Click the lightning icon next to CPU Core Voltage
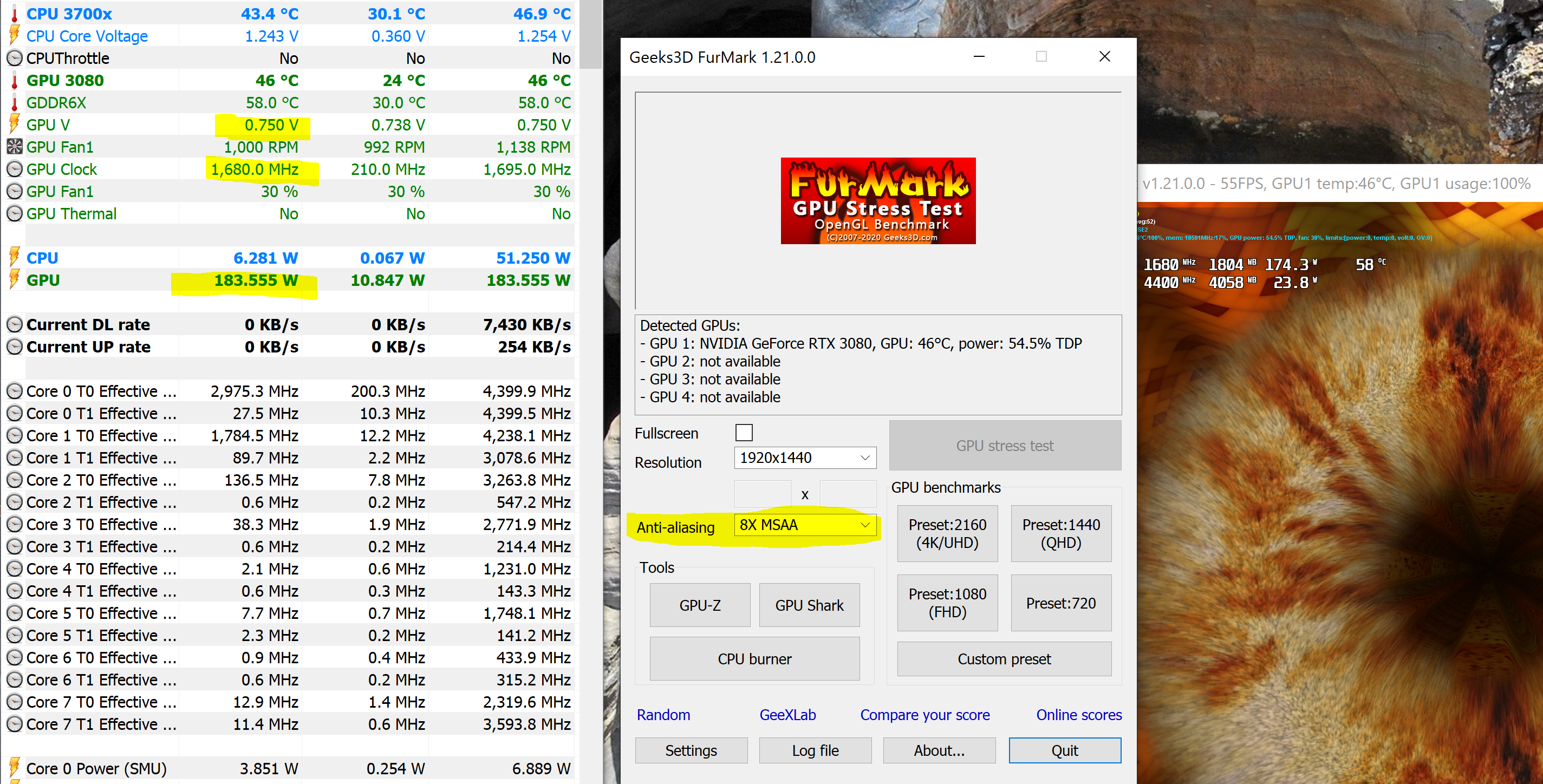The height and width of the screenshot is (784, 1543). (15, 36)
